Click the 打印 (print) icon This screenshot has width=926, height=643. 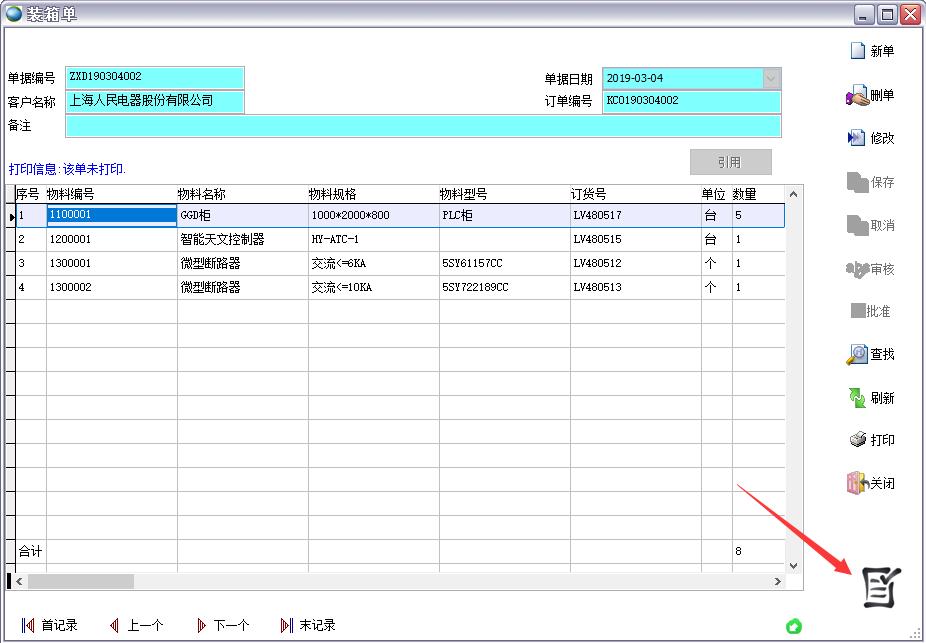coord(857,440)
